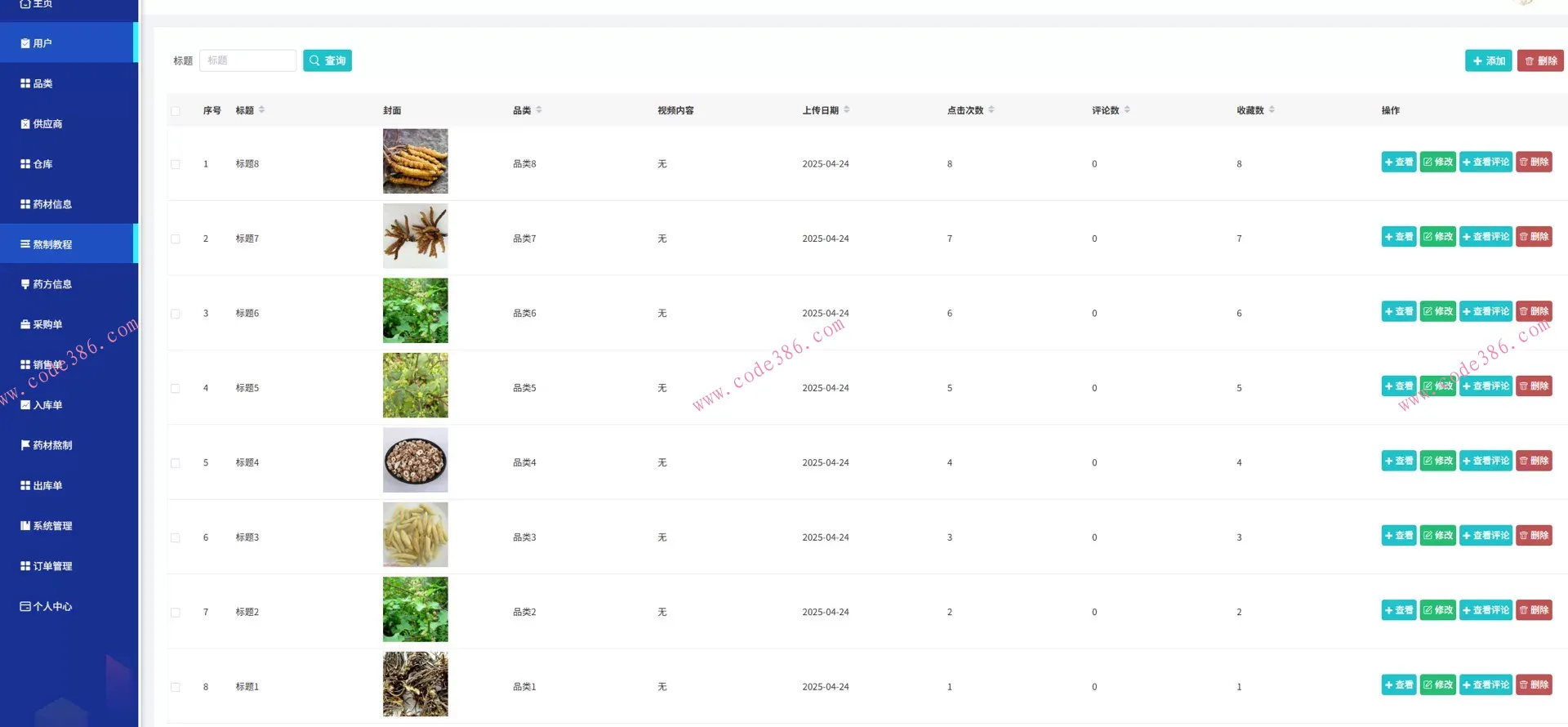Image resolution: width=1568 pixels, height=727 pixels.
Task: Open the cover thumbnail for 标题7
Action: (x=416, y=236)
